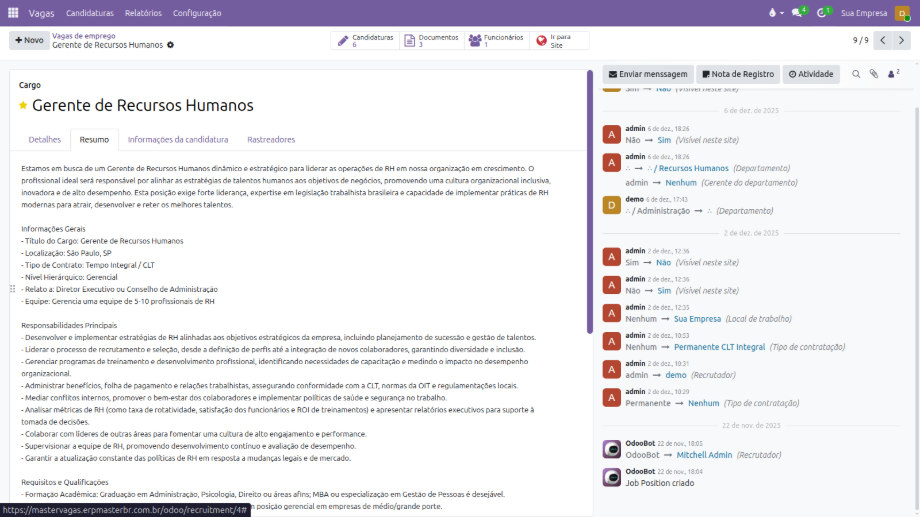
Task: Go to the next record arrow
Action: (904, 40)
